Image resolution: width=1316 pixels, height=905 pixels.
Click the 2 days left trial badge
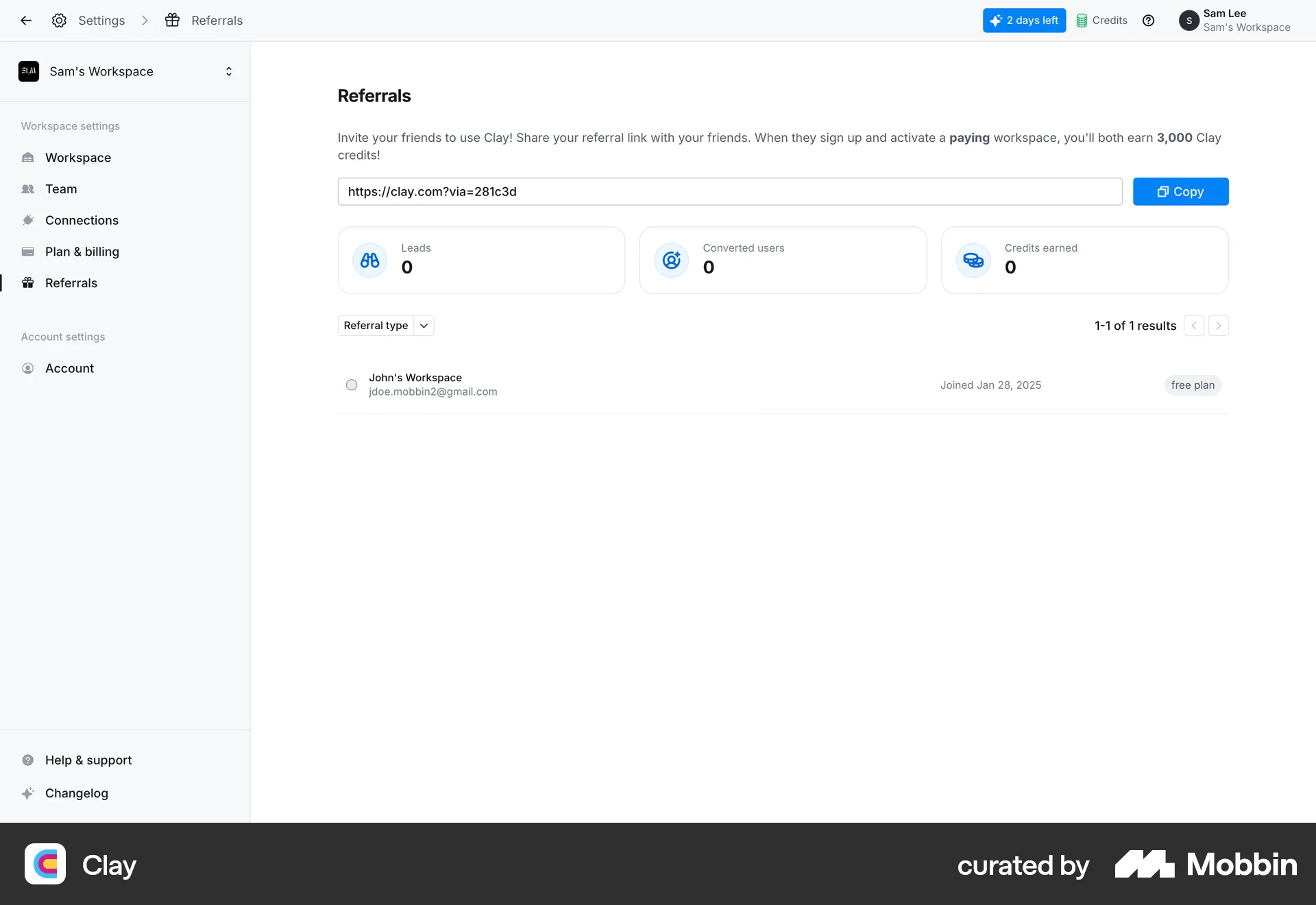pos(1024,21)
